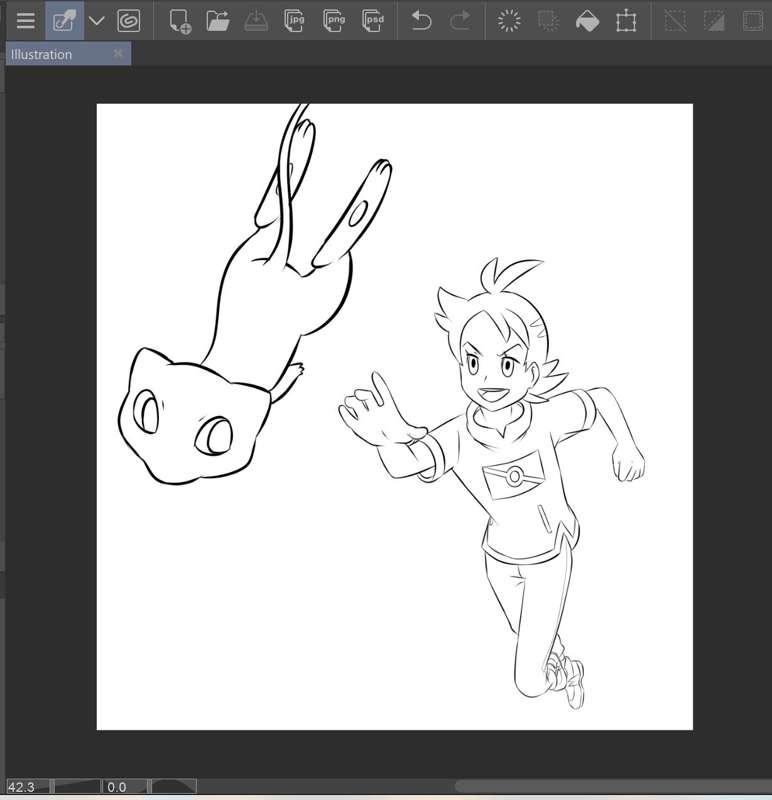The width and height of the screenshot is (772, 800).
Task: Click the zoom slider beside 42.3
Action: coord(77,787)
